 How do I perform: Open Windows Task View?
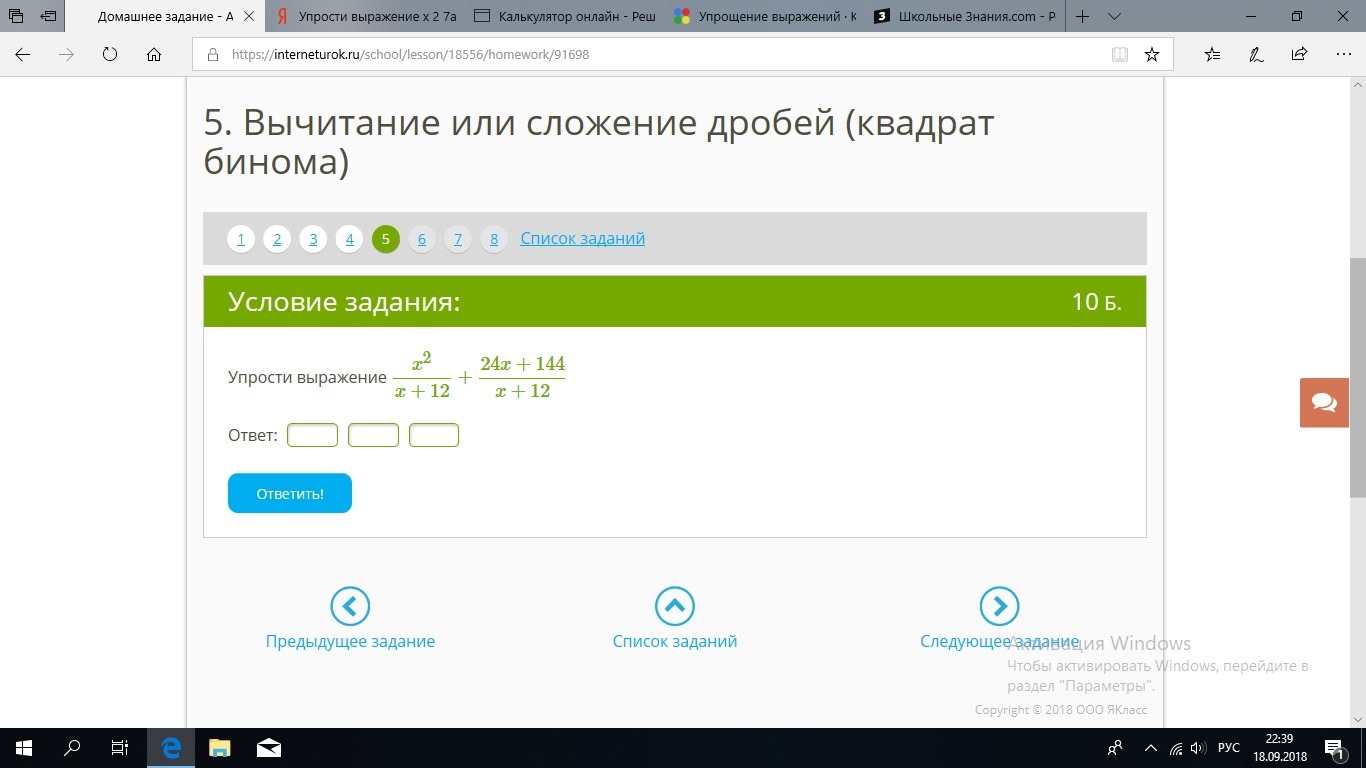(x=119, y=748)
